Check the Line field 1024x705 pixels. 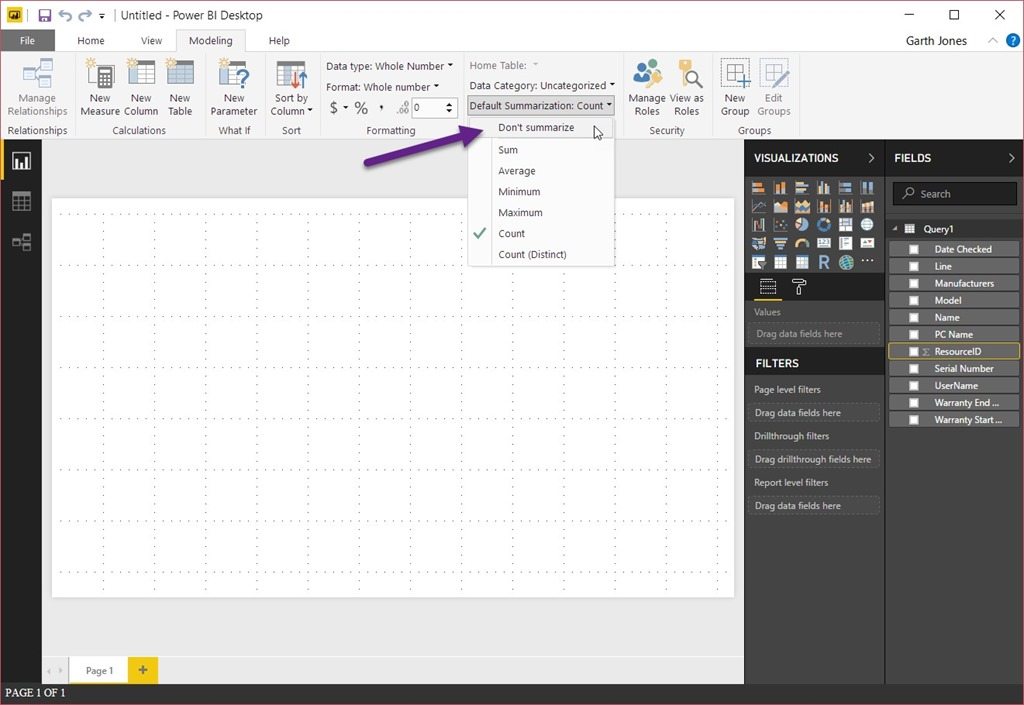pyautogui.click(x=914, y=266)
